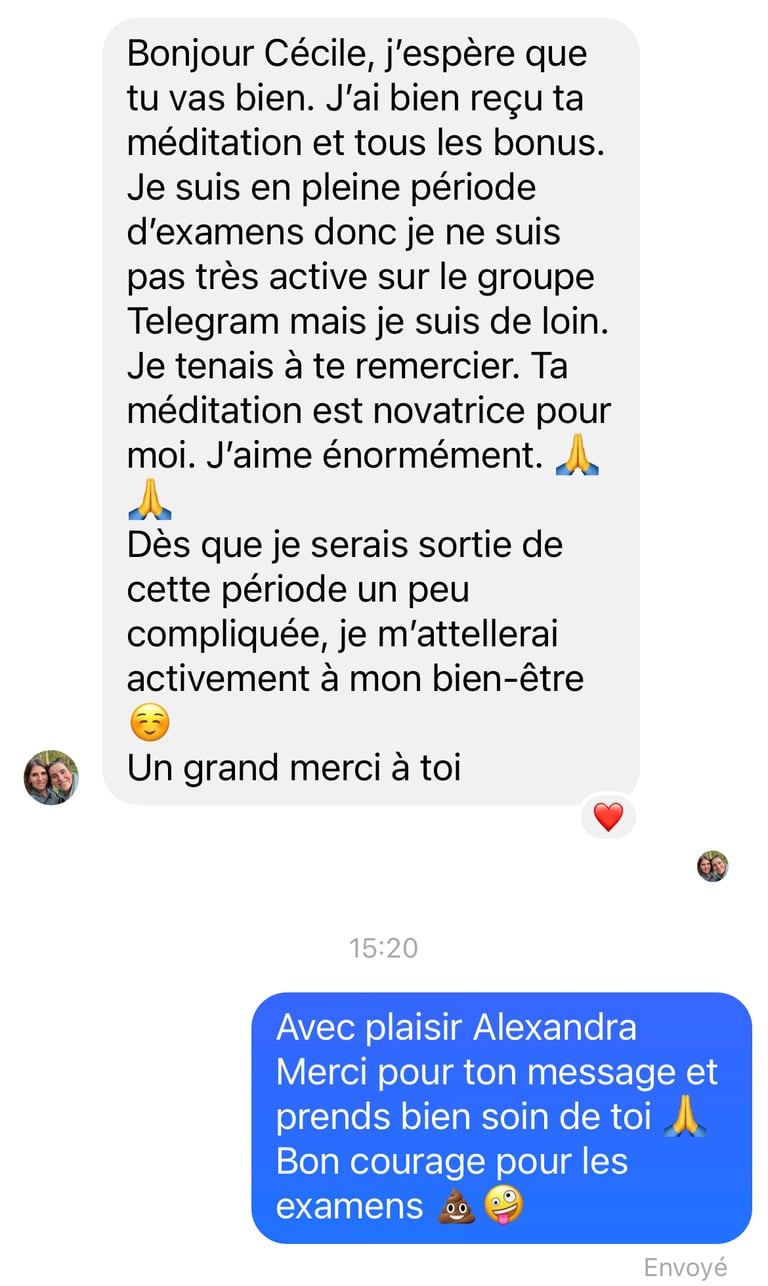Click the zany tongue-out face emoji
Image resolution: width=768 pixels, height=1286 pixels.
coord(502,1206)
